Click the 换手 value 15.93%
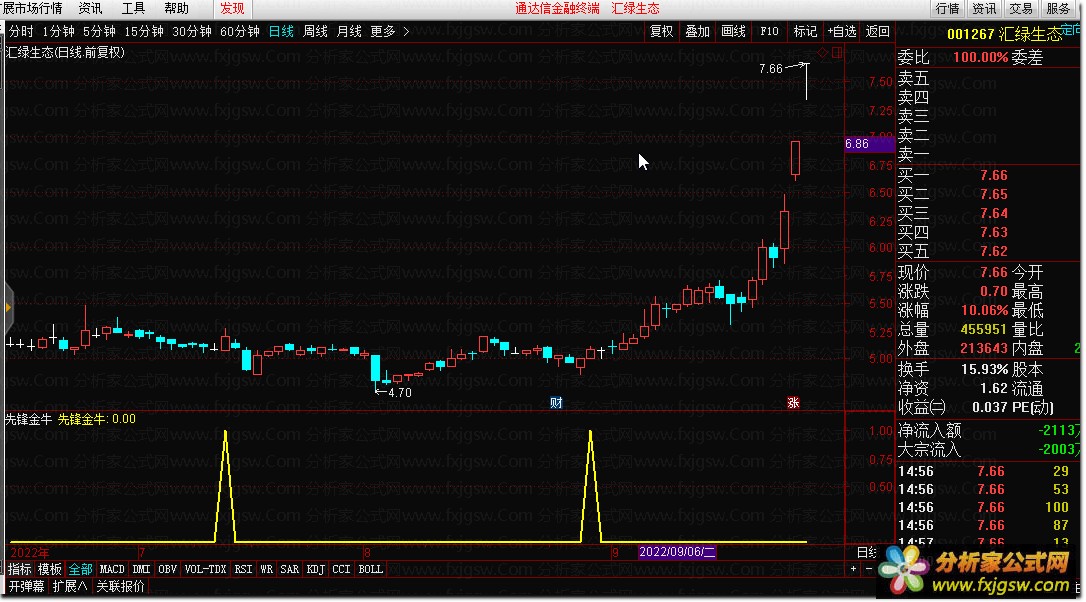1086x602 pixels. 984,369
